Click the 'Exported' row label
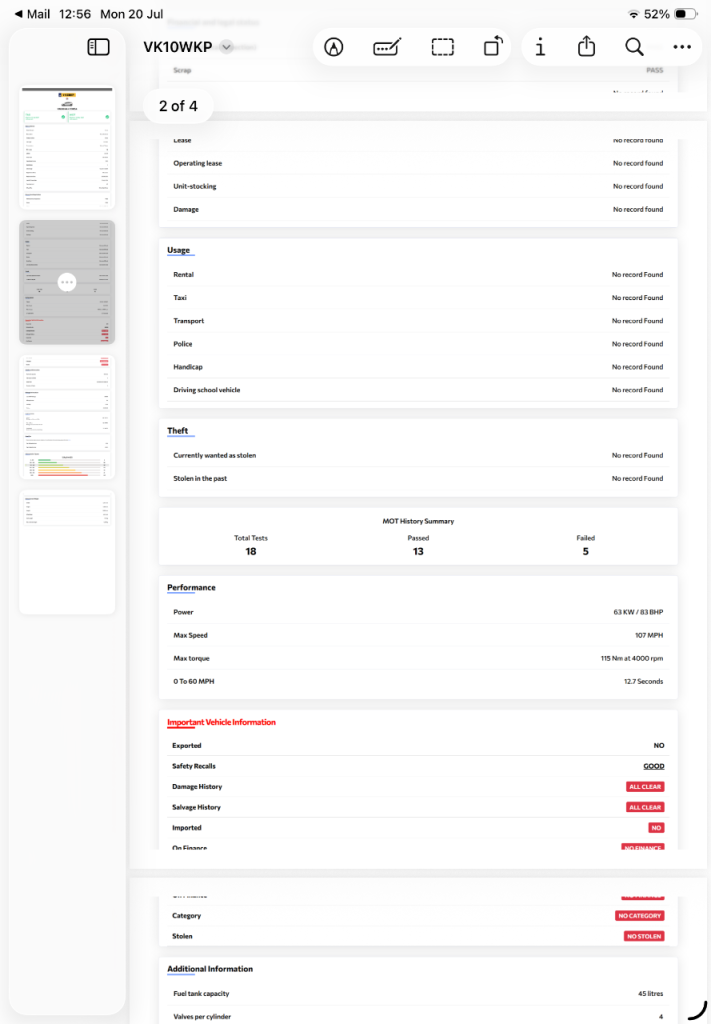711x1024 pixels. [x=187, y=746]
